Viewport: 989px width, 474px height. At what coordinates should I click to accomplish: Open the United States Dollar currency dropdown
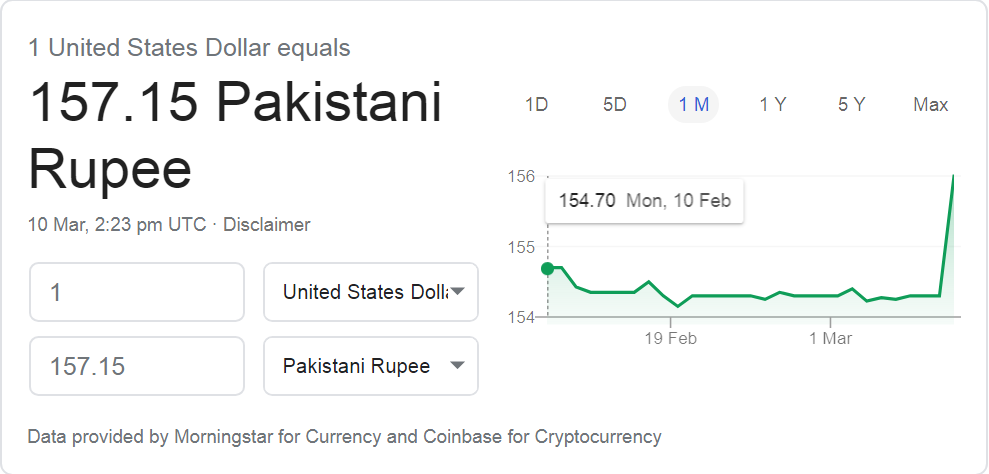coord(371,292)
